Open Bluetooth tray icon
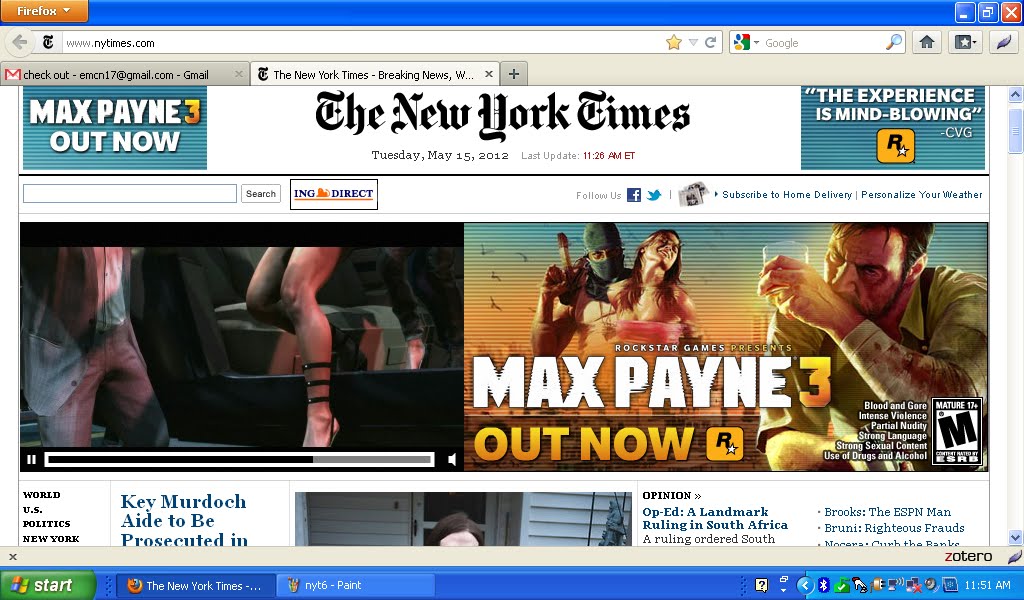Viewport: 1024px width, 600px height. [824, 585]
